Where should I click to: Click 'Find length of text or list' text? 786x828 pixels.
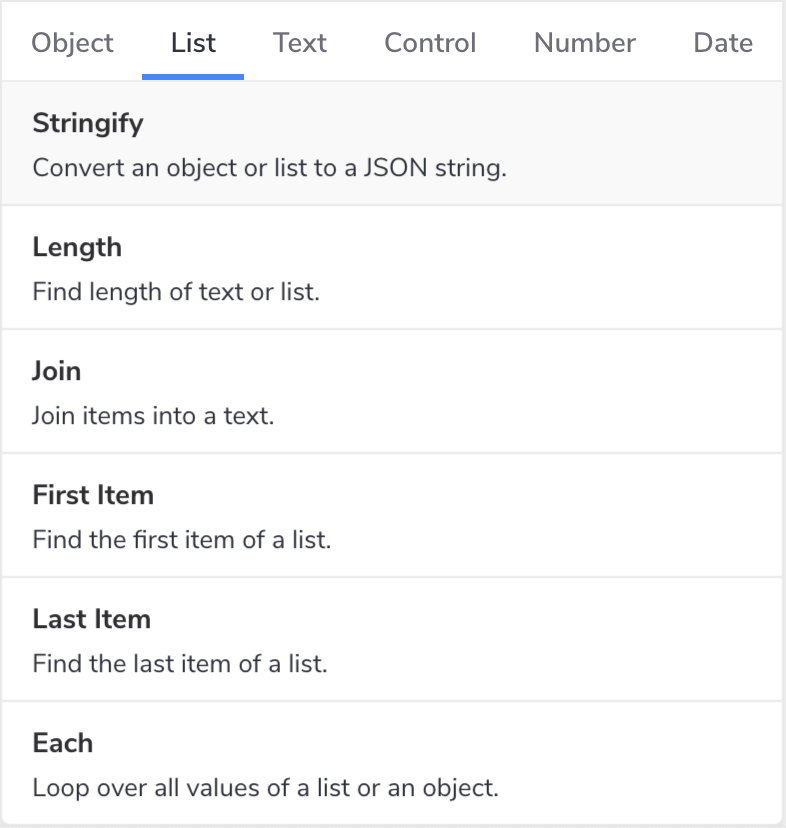point(176,291)
